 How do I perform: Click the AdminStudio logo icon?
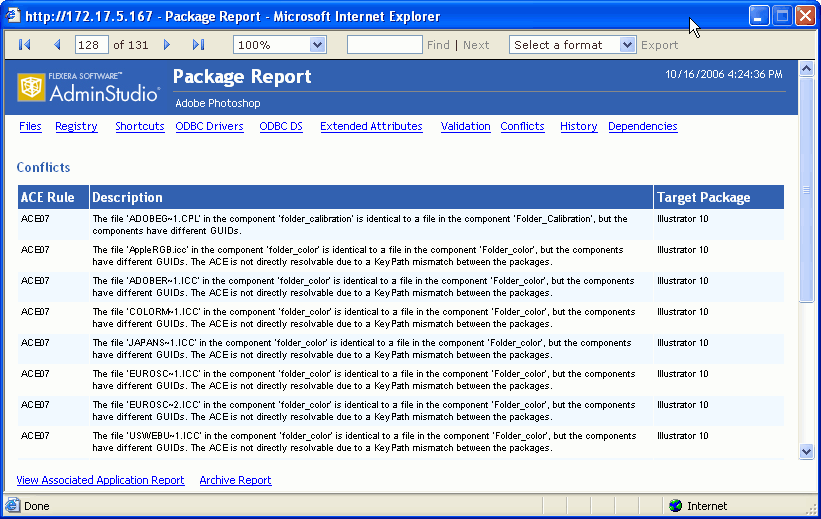(x=31, y=88)
